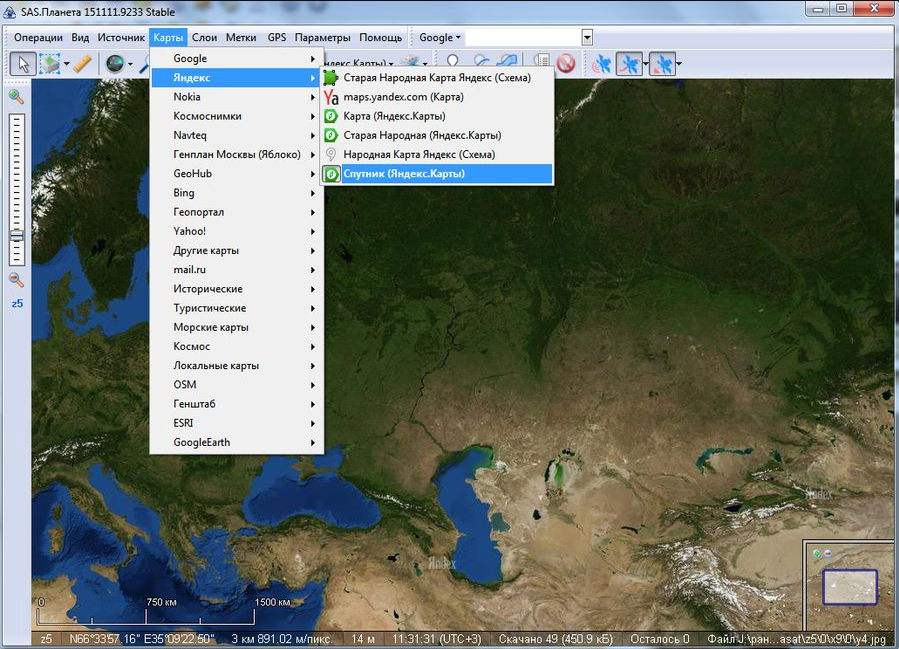Viewport: 899px width, 649px height.
Task: Click the mini-map zoom in icon
Action: [x=816, y=553]
